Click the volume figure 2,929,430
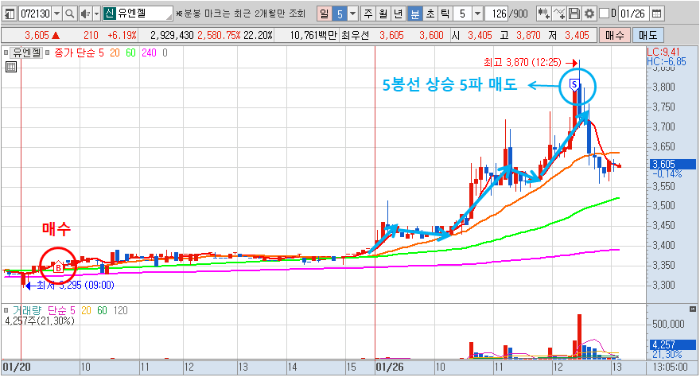The image size is (700, 376). coord(172,35)
